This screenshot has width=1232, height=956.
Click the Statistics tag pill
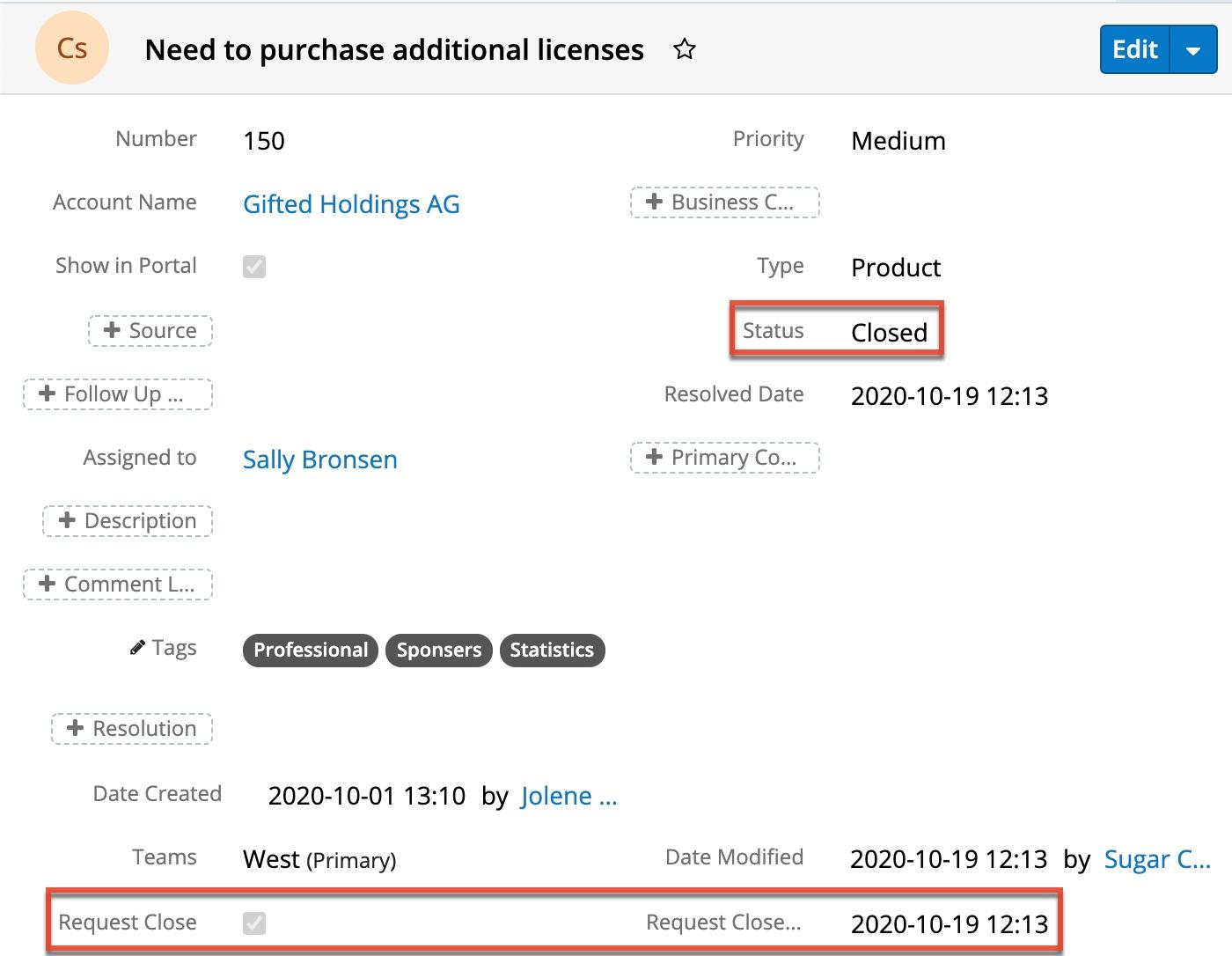tap(552, 651)
